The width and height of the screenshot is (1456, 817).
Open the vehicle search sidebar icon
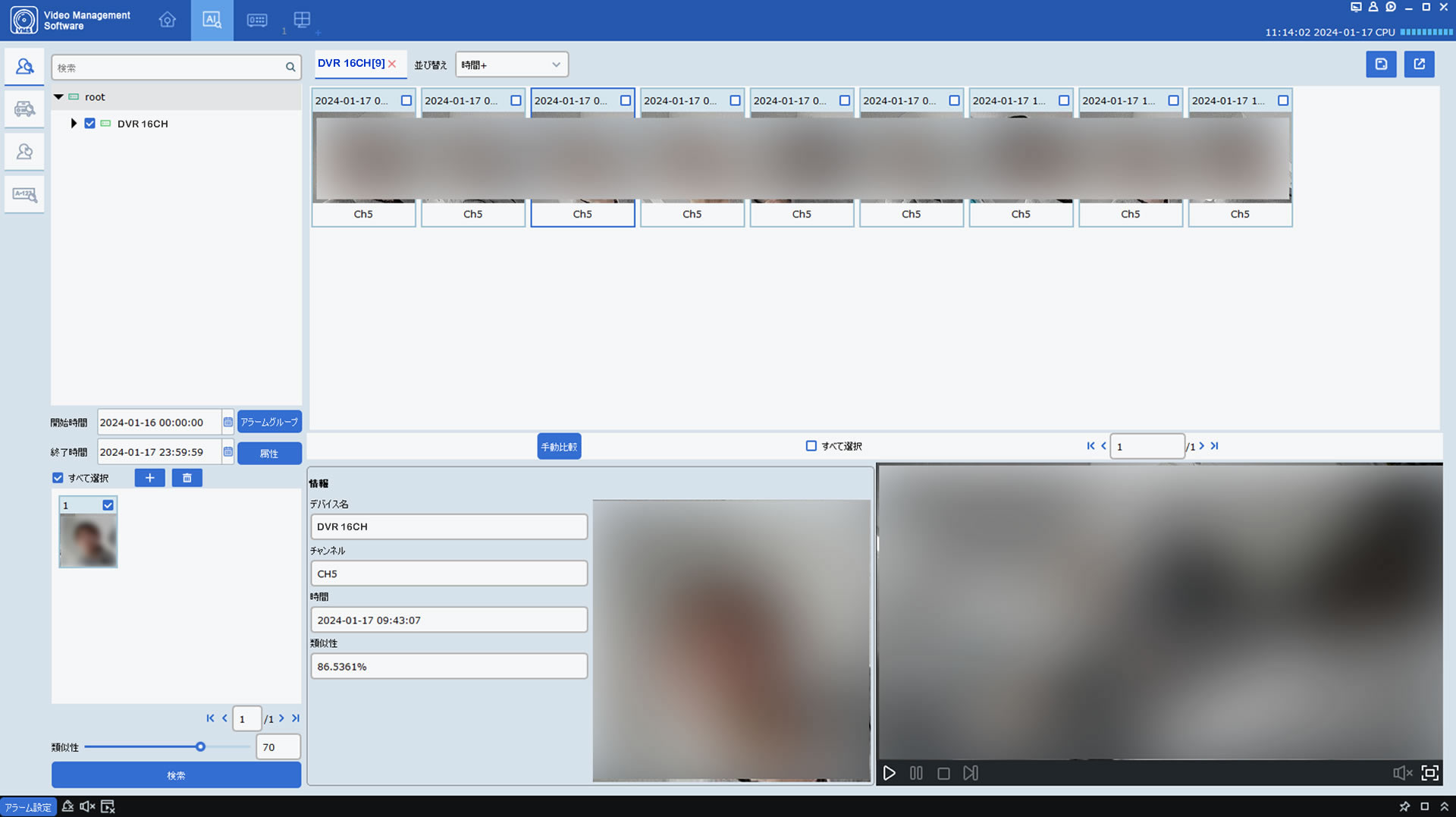[x=24, y=109]
